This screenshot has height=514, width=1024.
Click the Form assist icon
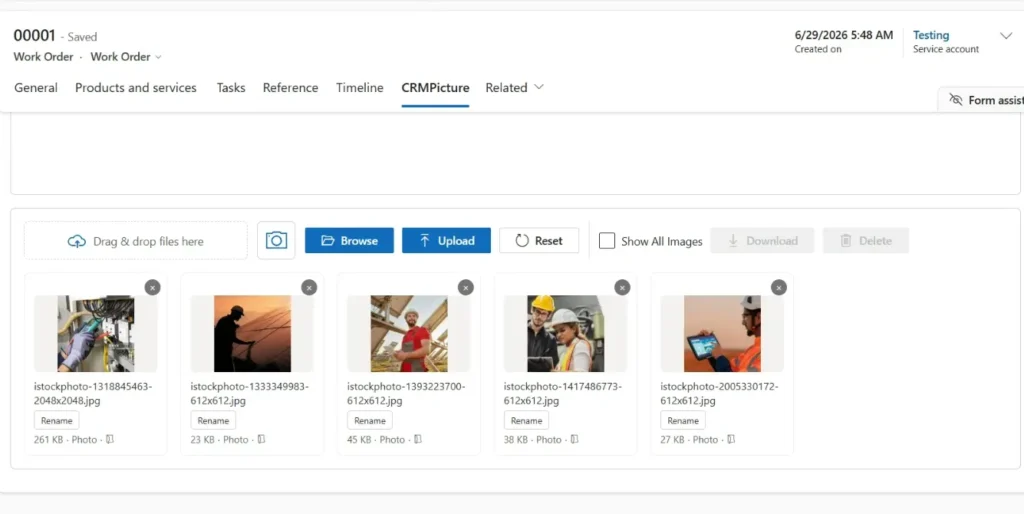pos(955,100)
